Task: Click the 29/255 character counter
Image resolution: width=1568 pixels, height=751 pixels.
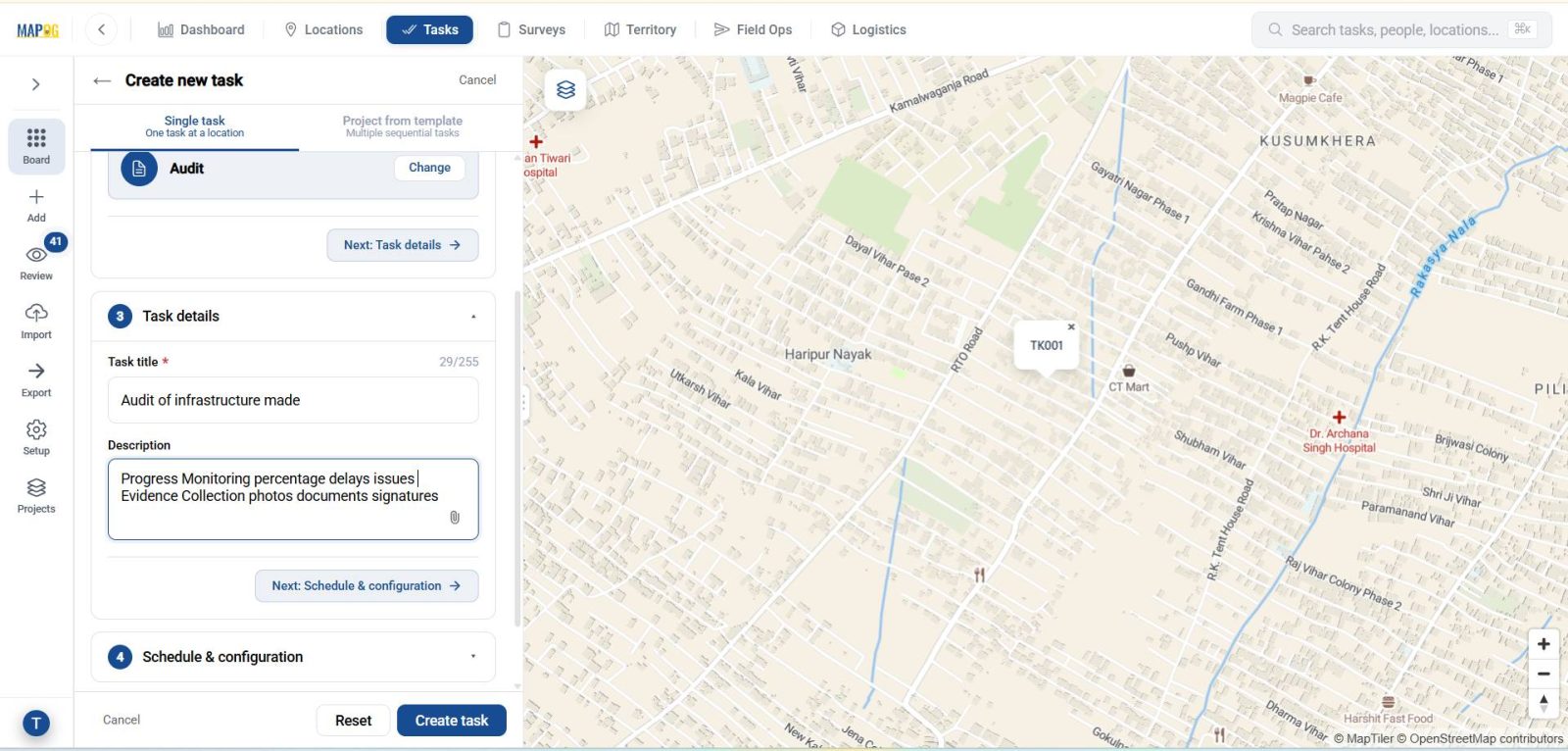Action: (x=459, y=362)
